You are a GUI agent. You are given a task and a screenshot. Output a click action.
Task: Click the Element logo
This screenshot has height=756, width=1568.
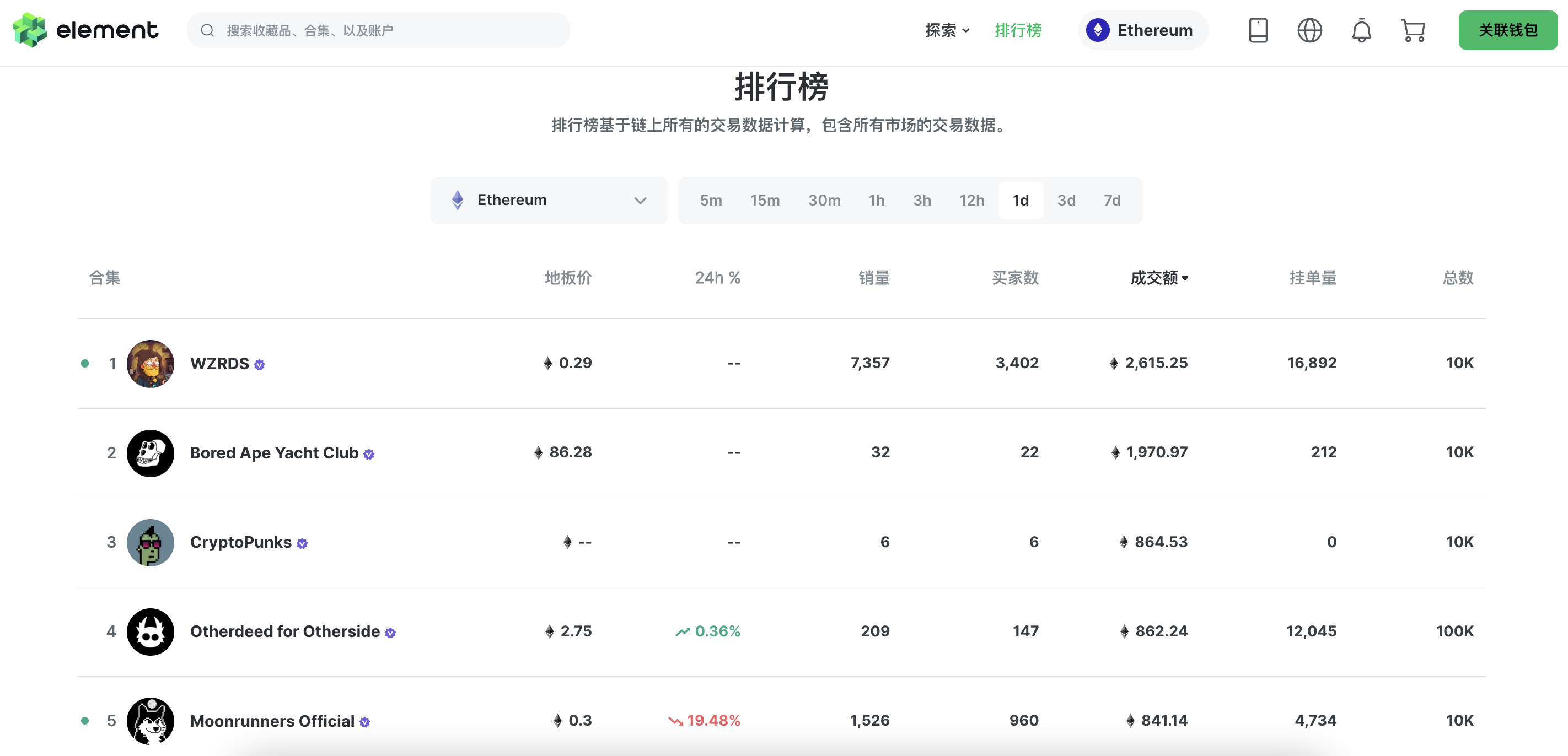[x=85, y=30]
